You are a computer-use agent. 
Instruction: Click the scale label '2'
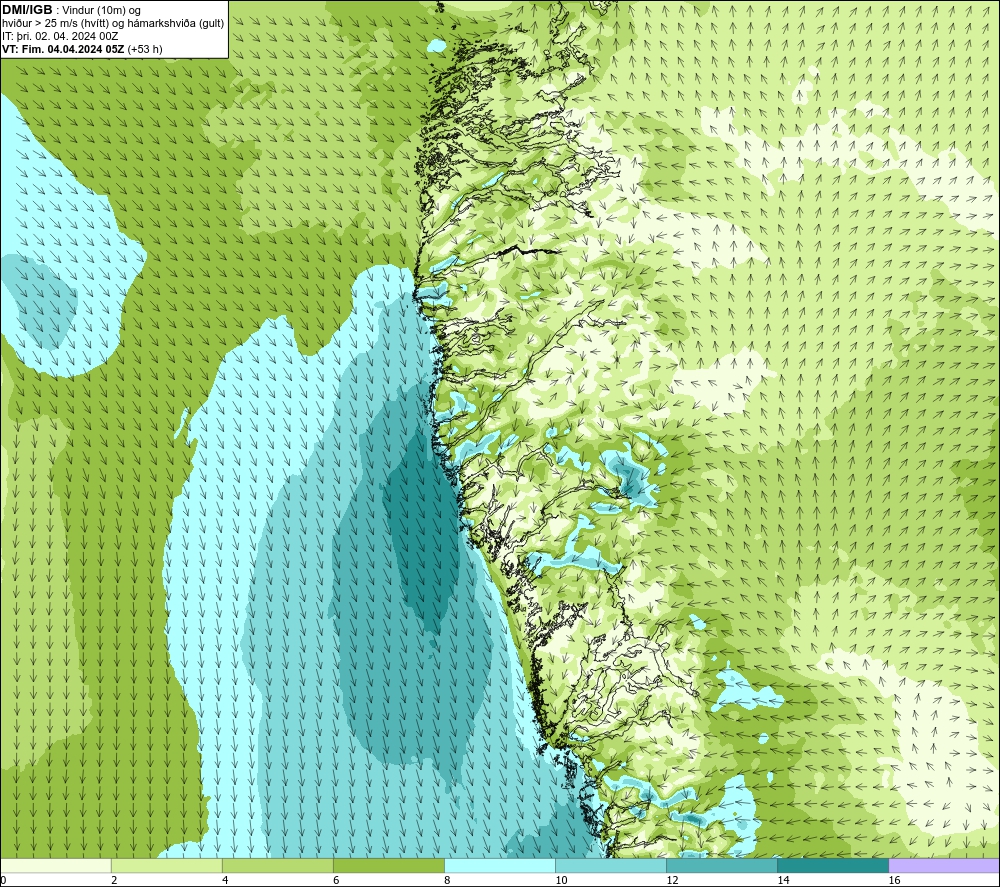point(114,880)
